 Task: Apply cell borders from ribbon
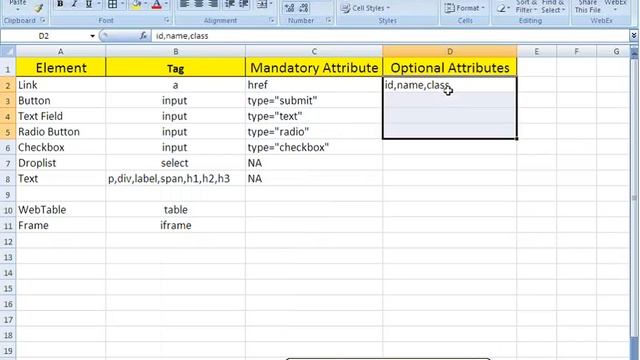coord(112,4)
